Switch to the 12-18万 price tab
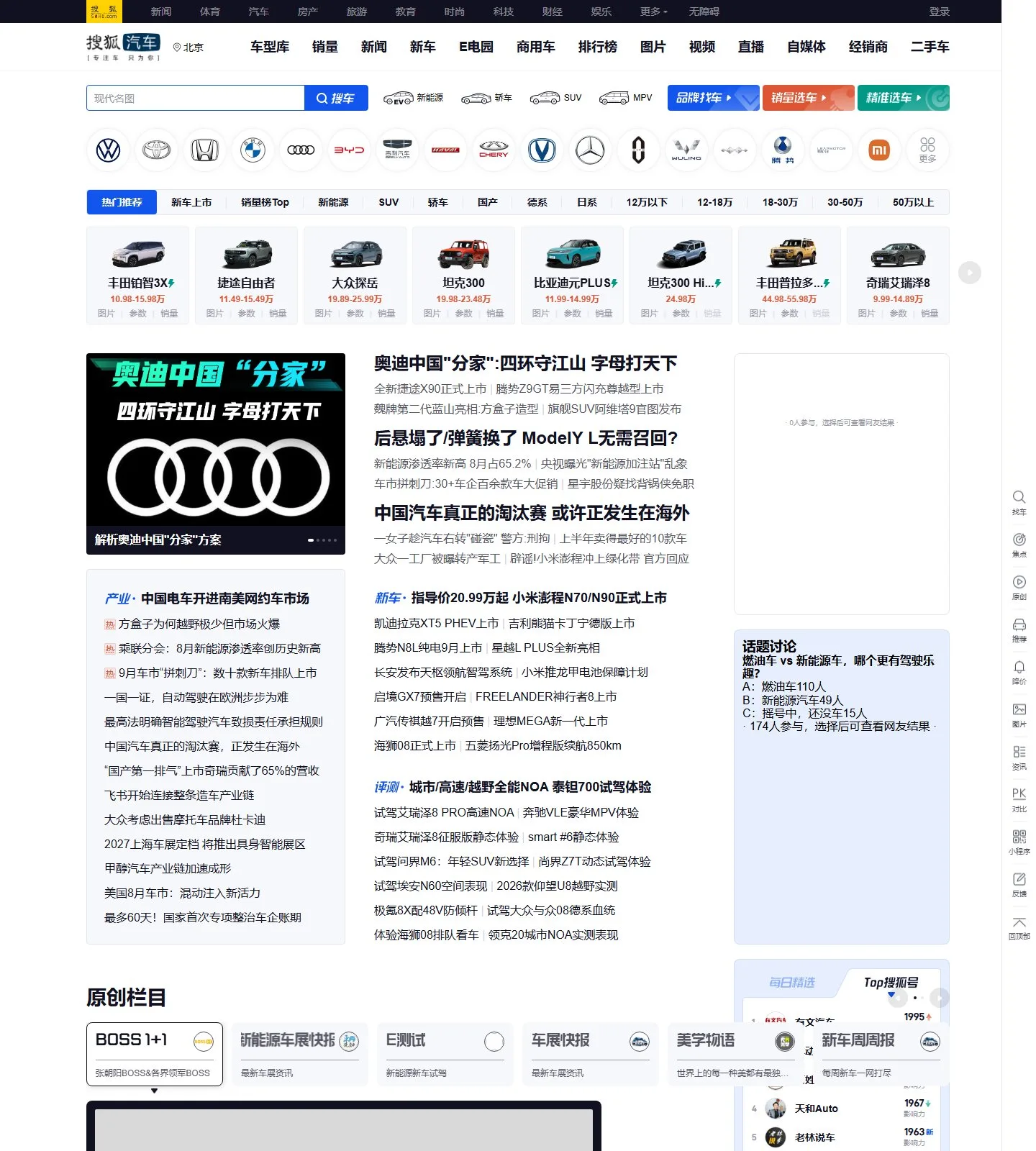This screenshot has height=1151, width=1036. click(x=714, y=202)
